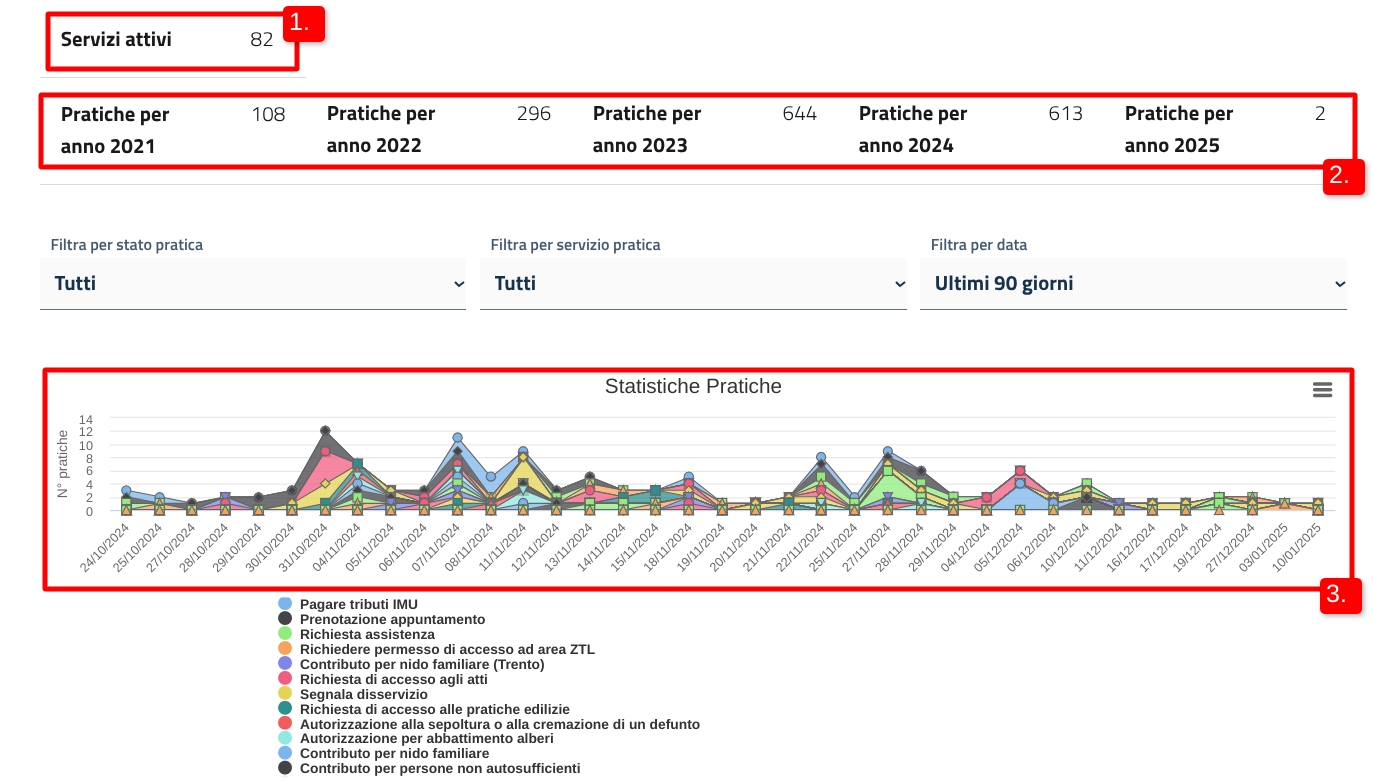Click the Richiesta di accesso agli atti legend label
1373x781 pixels.
point(393,679)
